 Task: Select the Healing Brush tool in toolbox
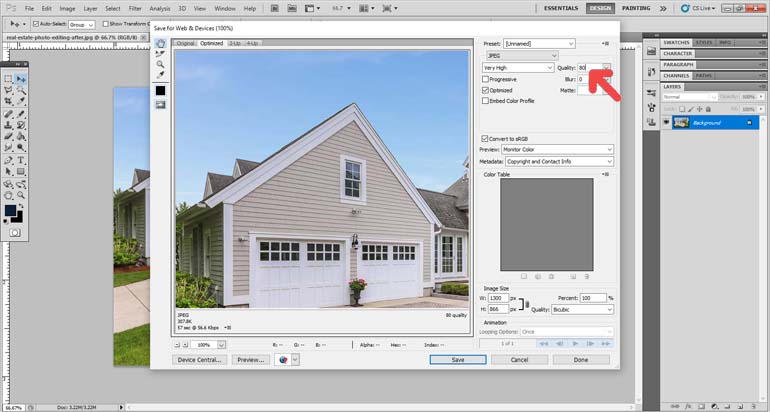8,114
